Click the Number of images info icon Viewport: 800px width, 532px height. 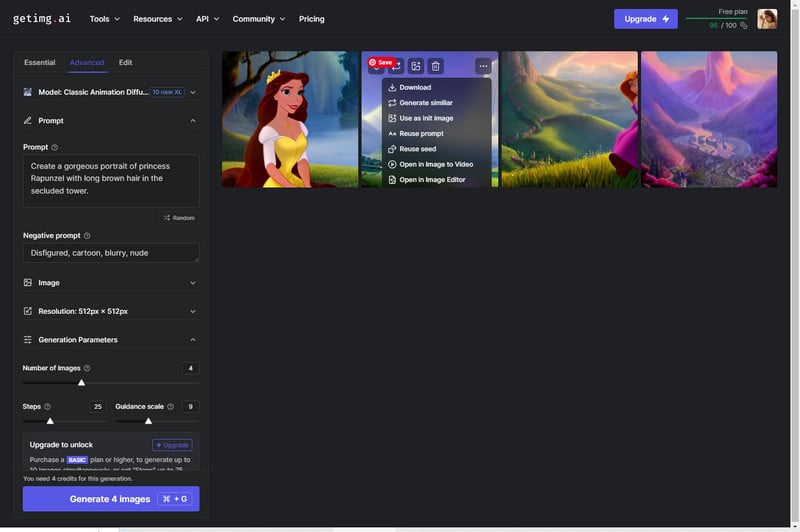(87, 368)
